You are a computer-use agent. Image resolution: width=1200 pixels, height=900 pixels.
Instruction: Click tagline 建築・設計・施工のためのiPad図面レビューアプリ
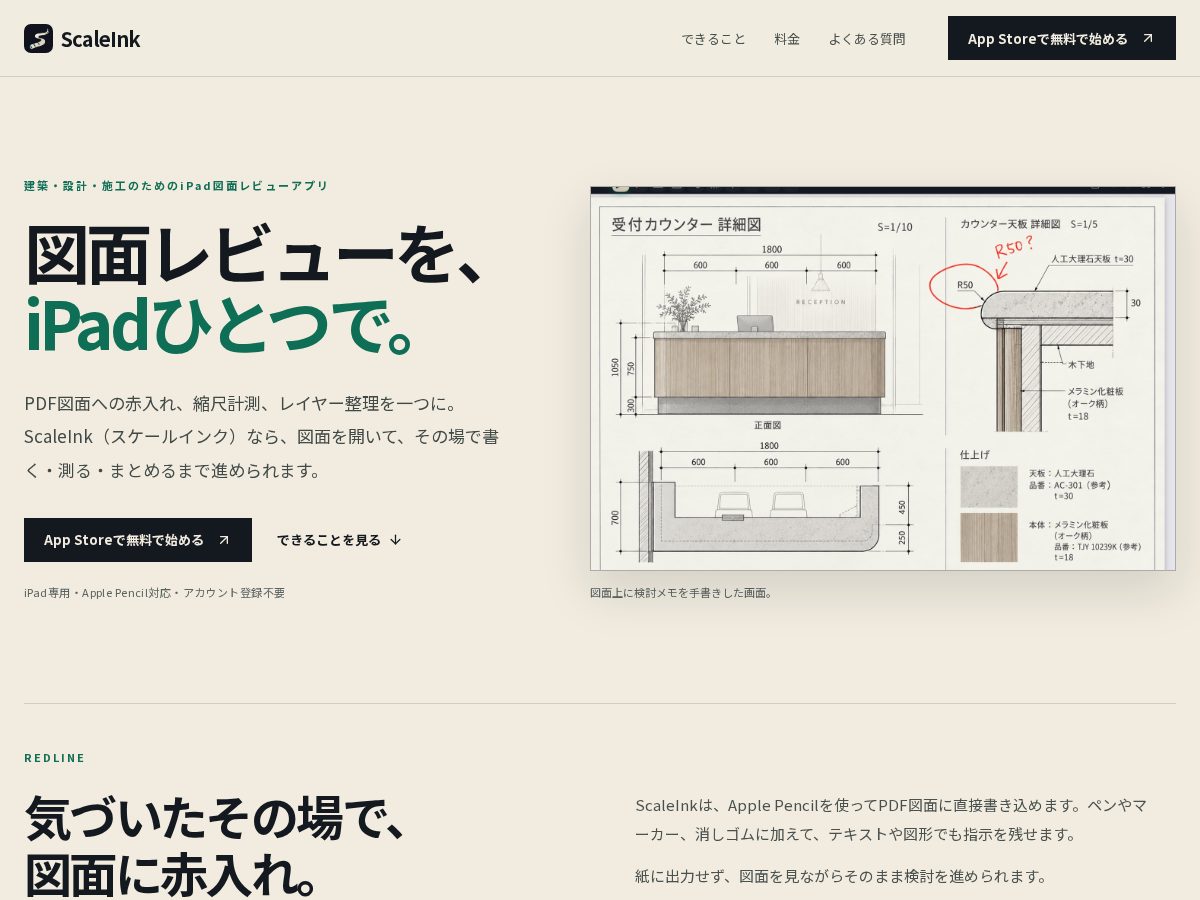pos(176,185)
